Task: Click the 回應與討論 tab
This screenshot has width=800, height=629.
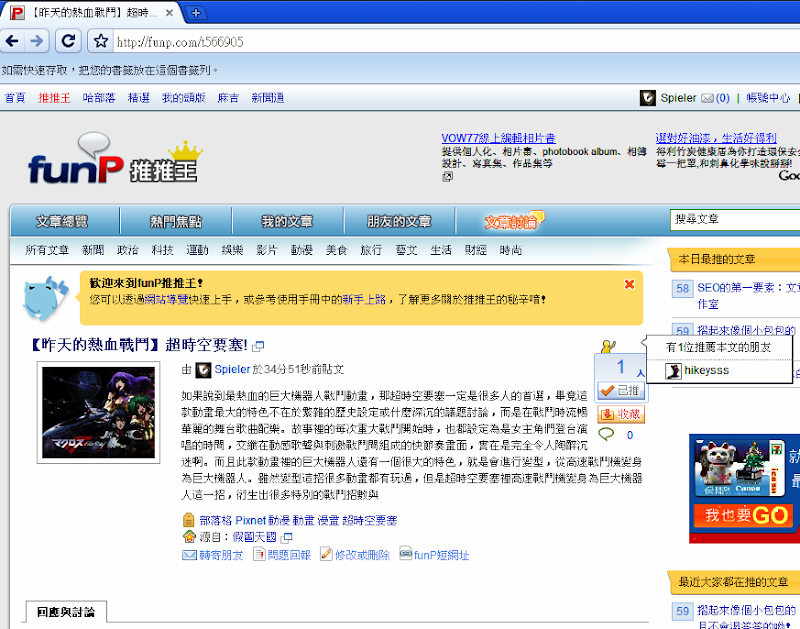Action: coord(66,612)
